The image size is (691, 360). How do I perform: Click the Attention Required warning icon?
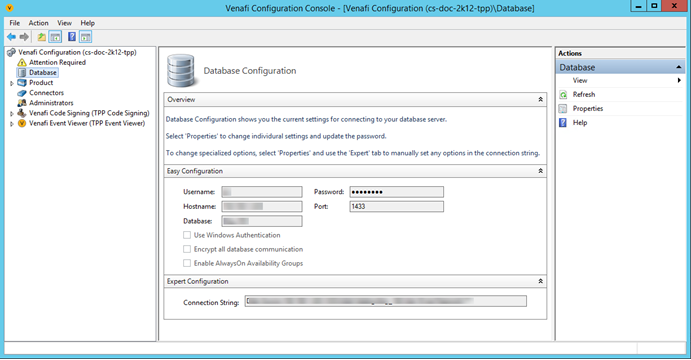(22, 63)
